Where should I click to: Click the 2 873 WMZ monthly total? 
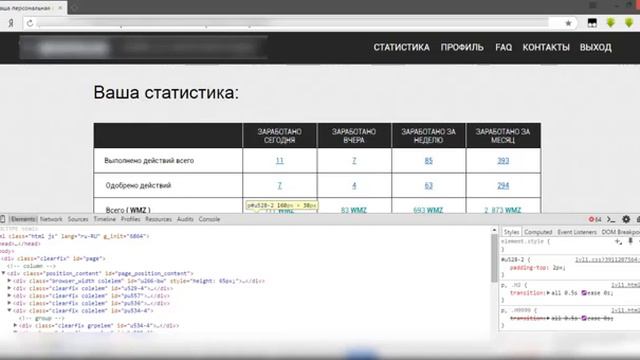(503, 210)
